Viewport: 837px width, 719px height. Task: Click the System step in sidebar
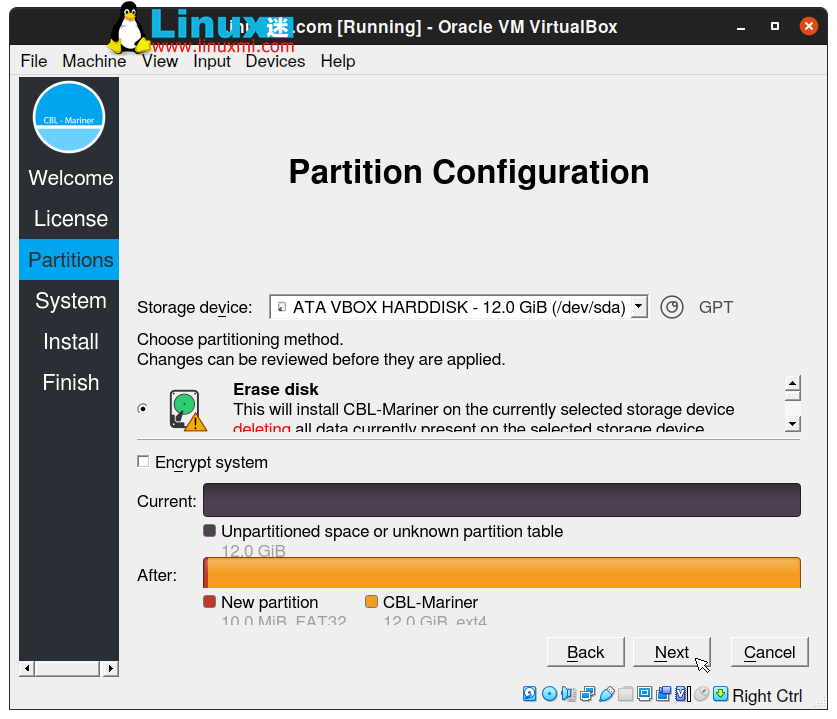point(70,301)
